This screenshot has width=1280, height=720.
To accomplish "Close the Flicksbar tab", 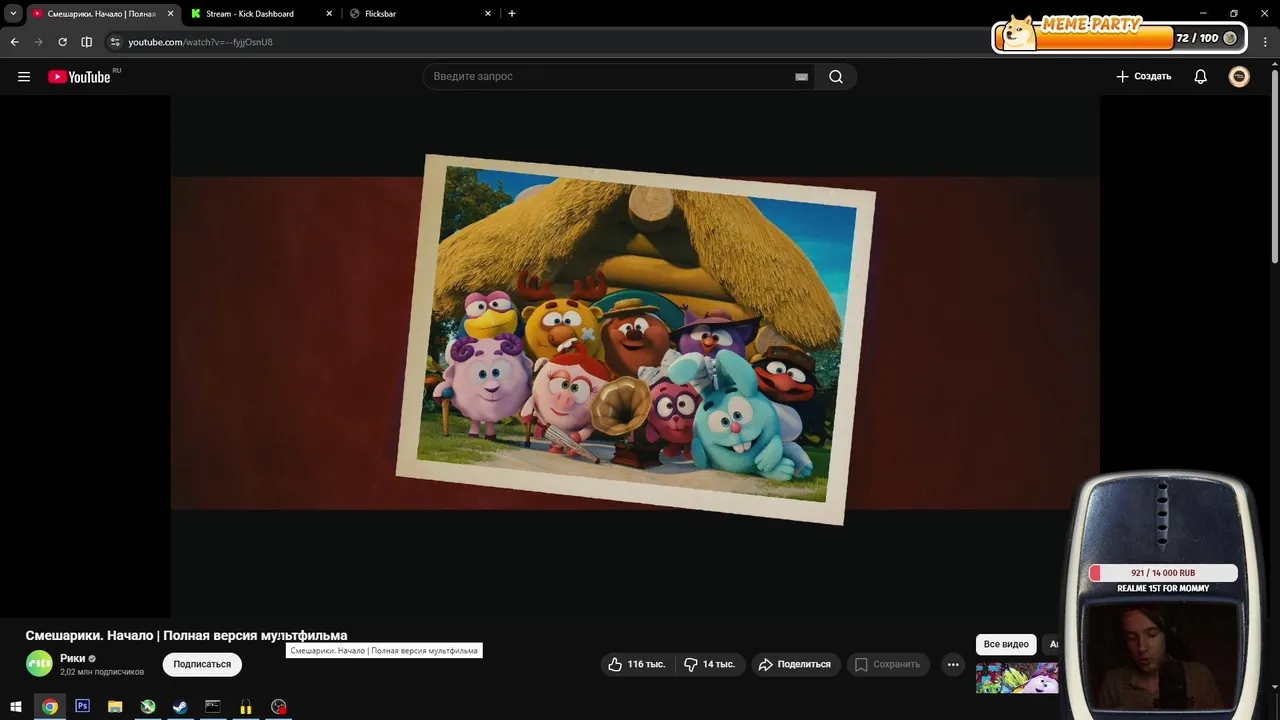I will point(488,14).
